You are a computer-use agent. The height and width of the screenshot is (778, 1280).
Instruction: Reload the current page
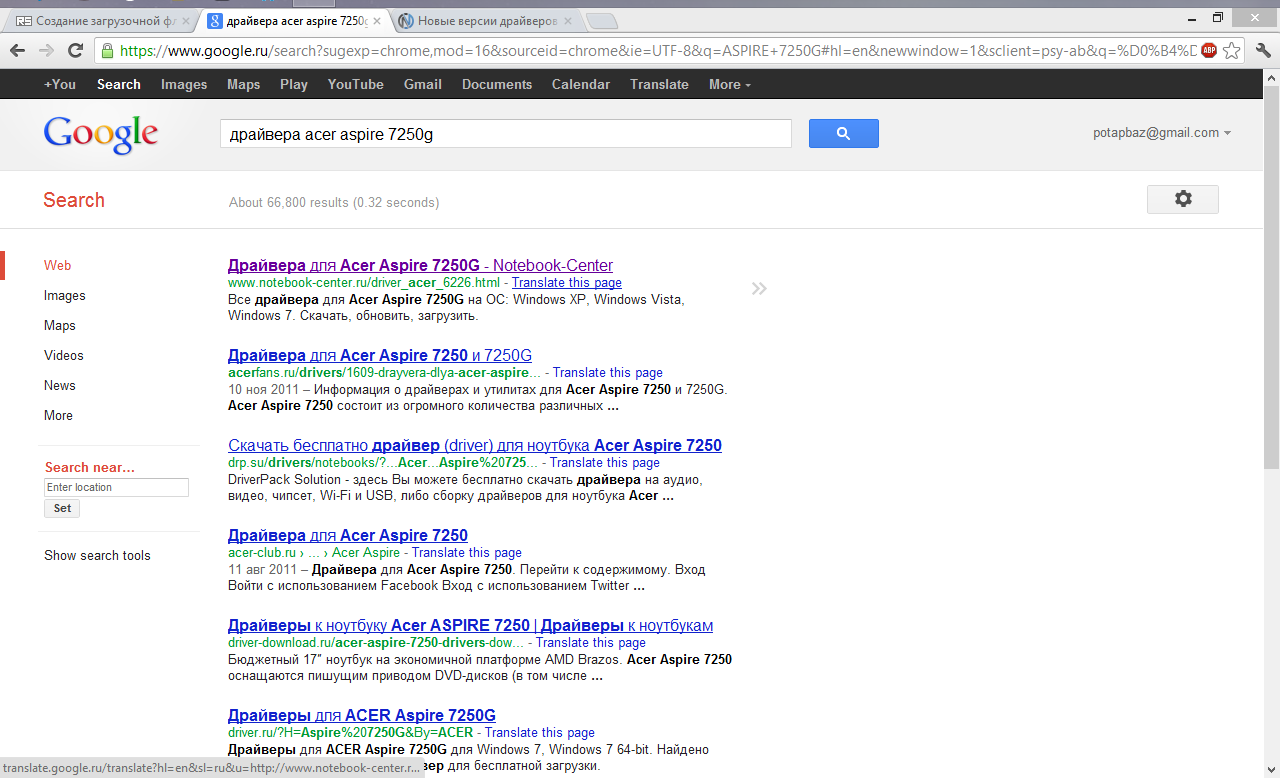pyautogui.click(x=75, y=50)
